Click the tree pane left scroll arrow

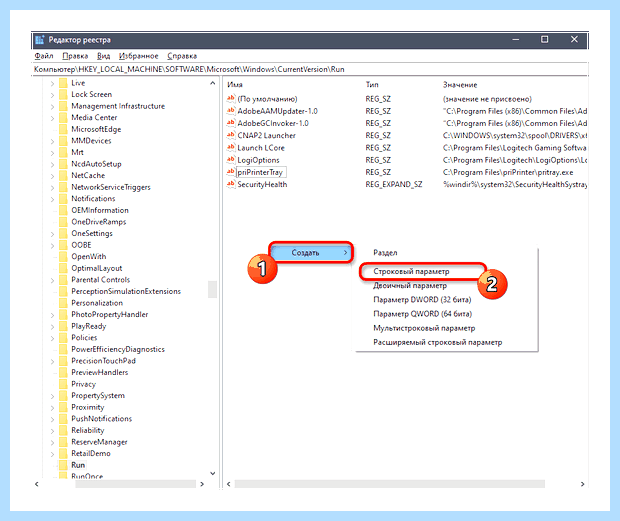pyautogui.click(x=37, y=484)
